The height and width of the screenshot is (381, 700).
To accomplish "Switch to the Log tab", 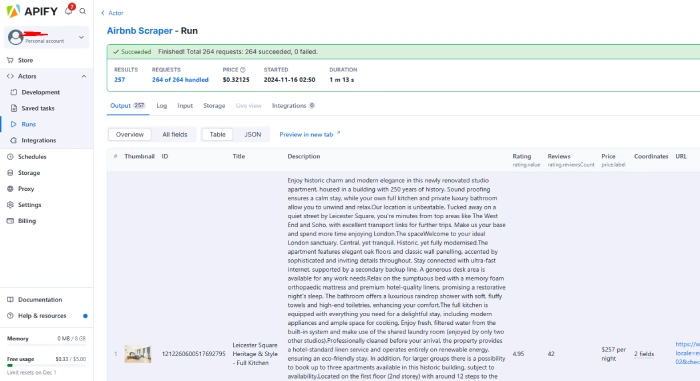I will pos(162,105).
